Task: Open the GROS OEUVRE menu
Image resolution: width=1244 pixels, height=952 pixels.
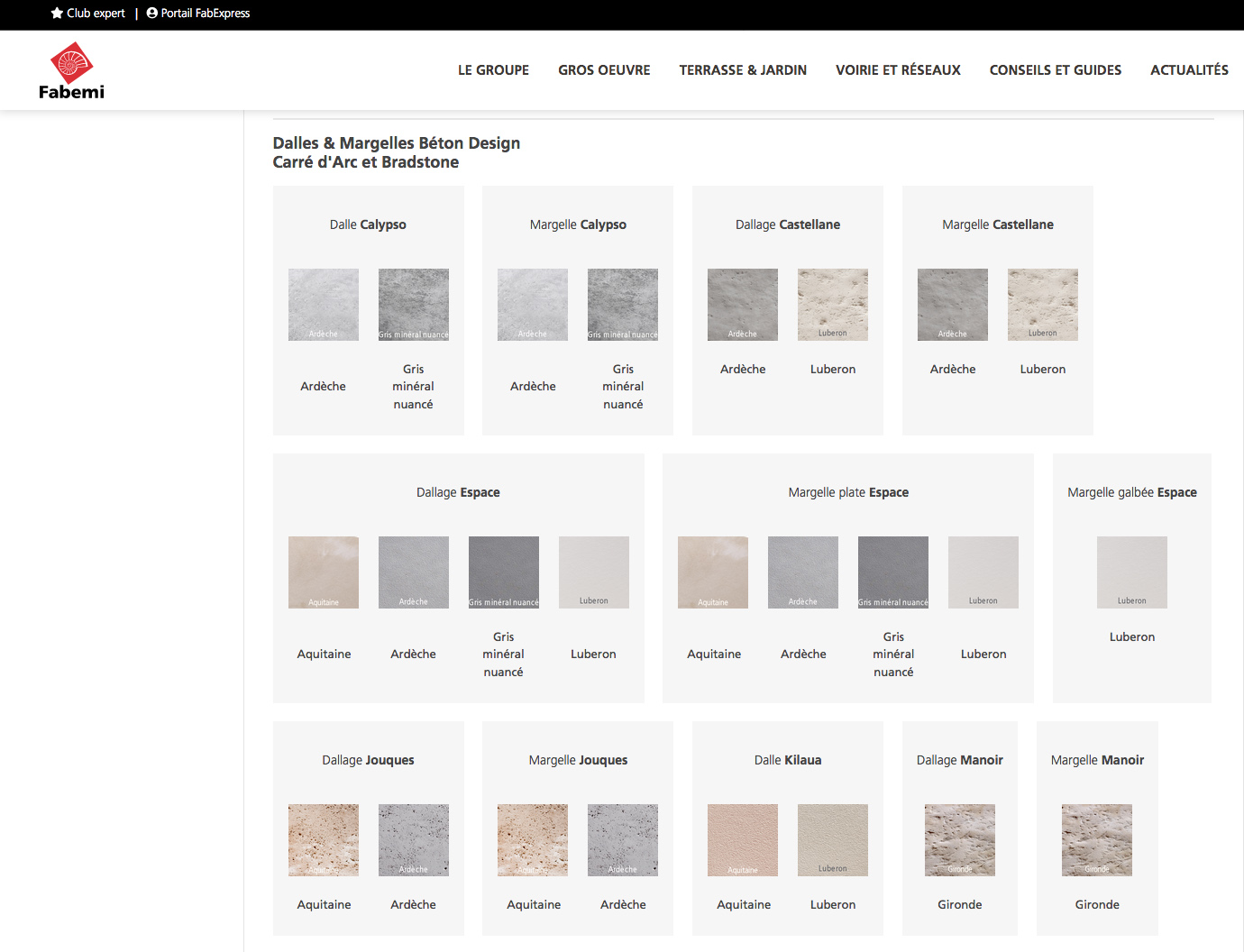Action: coord(604,70)
